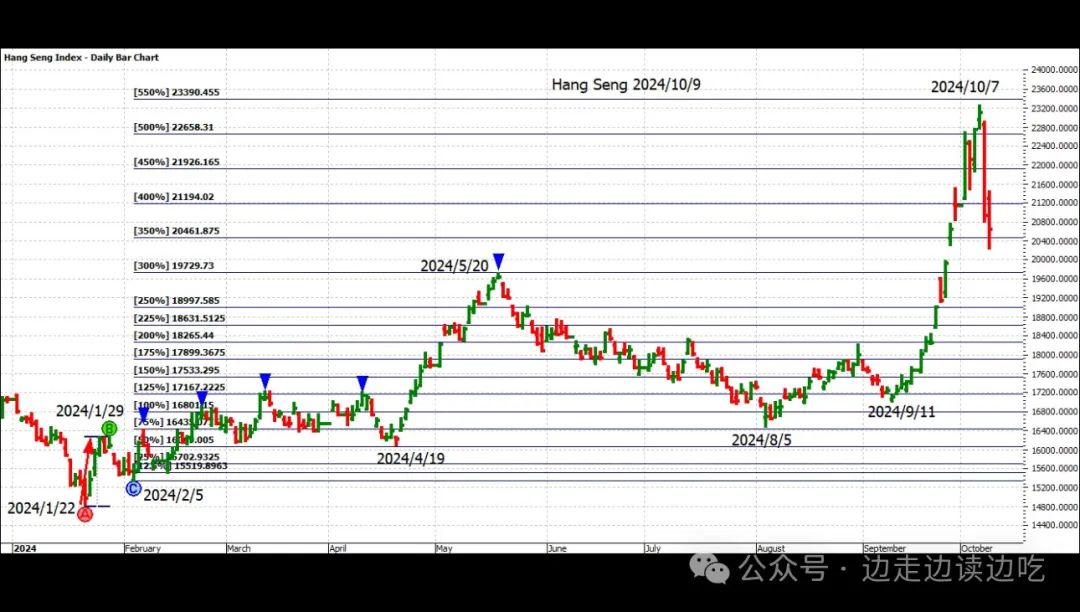The width and height of the screenshot is (1080, 612).
Task: Click the February label on the time axis
Action: (143, 549)
